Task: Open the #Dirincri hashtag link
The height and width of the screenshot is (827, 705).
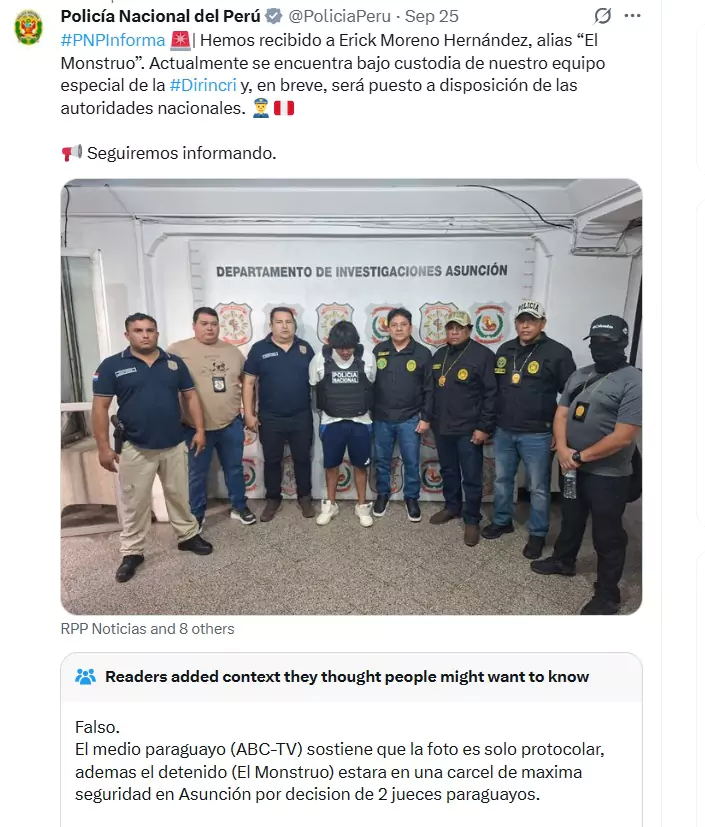Action: (203, 85)
